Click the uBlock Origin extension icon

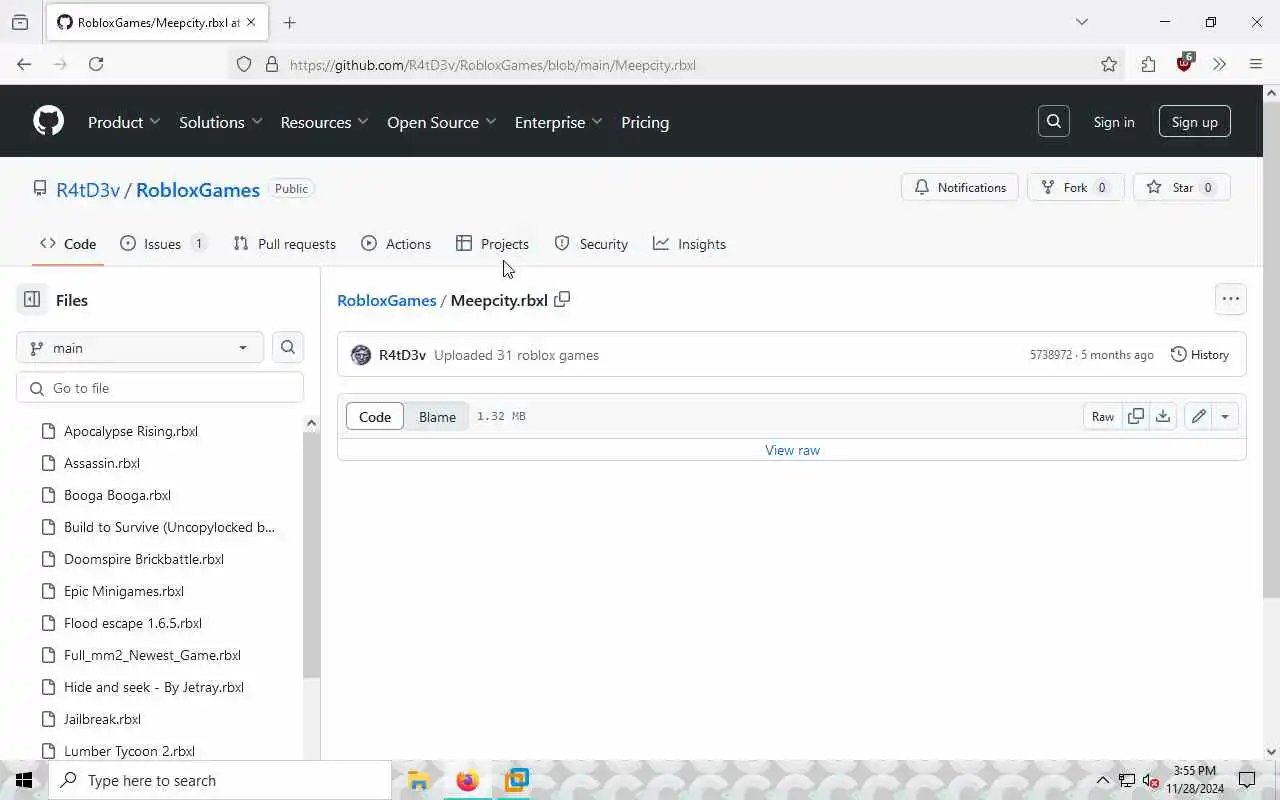pyautogui.click(x=1185, y=62)
